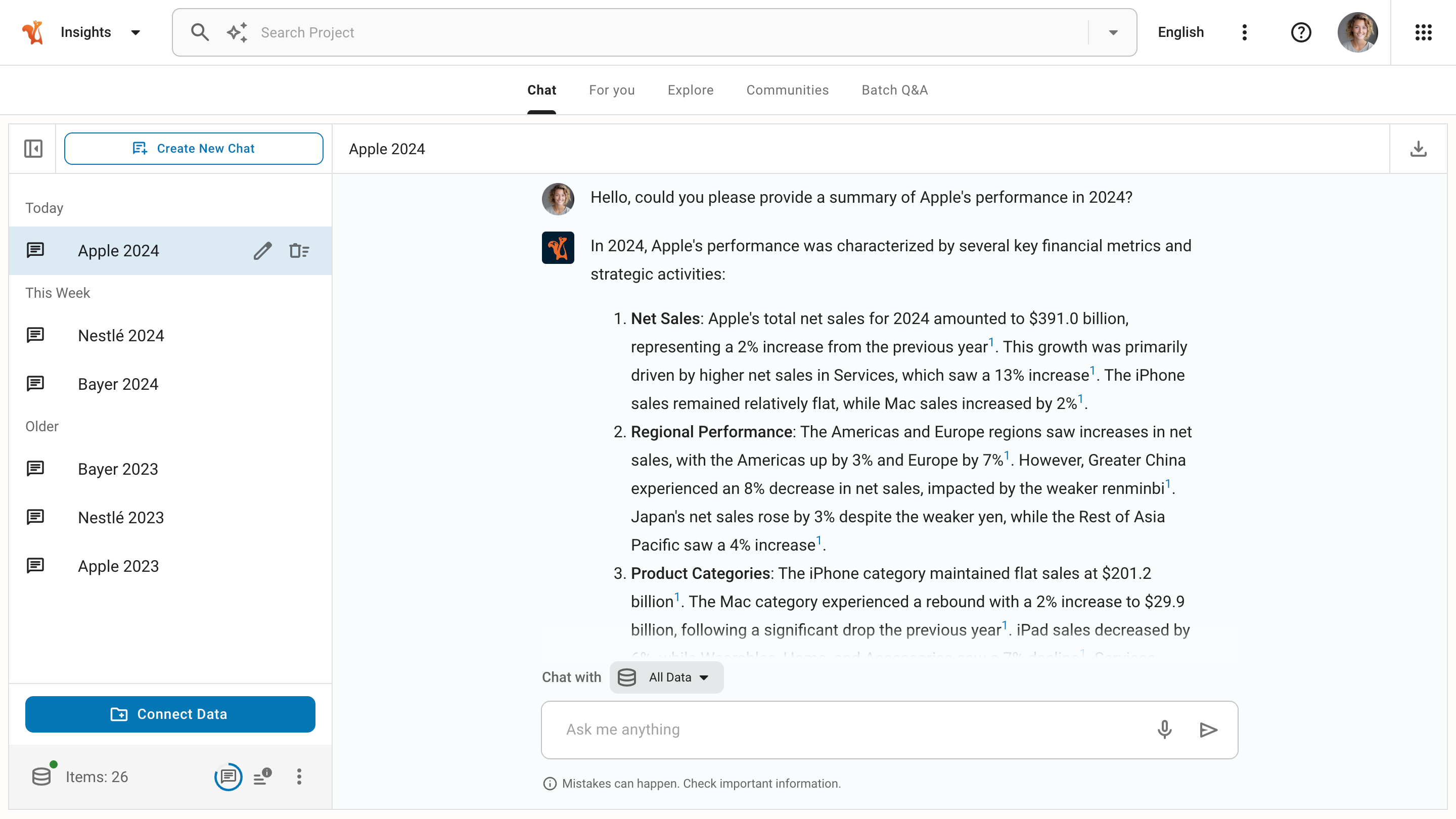Select the Apple 2024 chat
The width and height of the screenshot is (1456, 819).
tap(170, 251)
